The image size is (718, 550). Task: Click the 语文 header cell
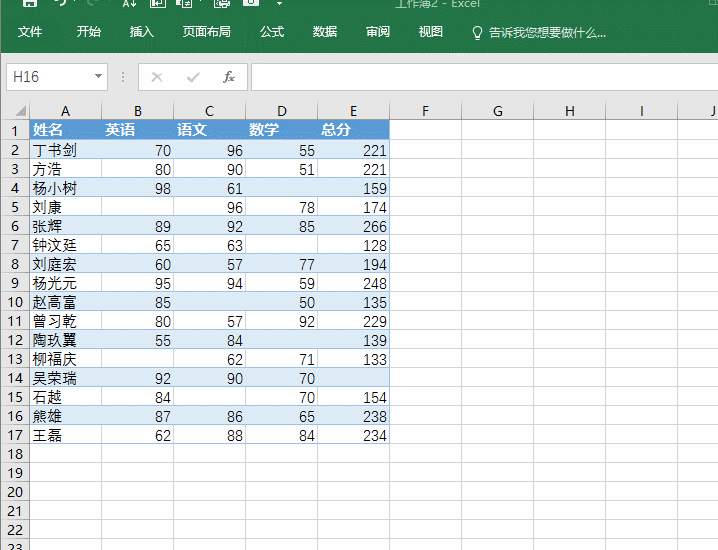209,130
